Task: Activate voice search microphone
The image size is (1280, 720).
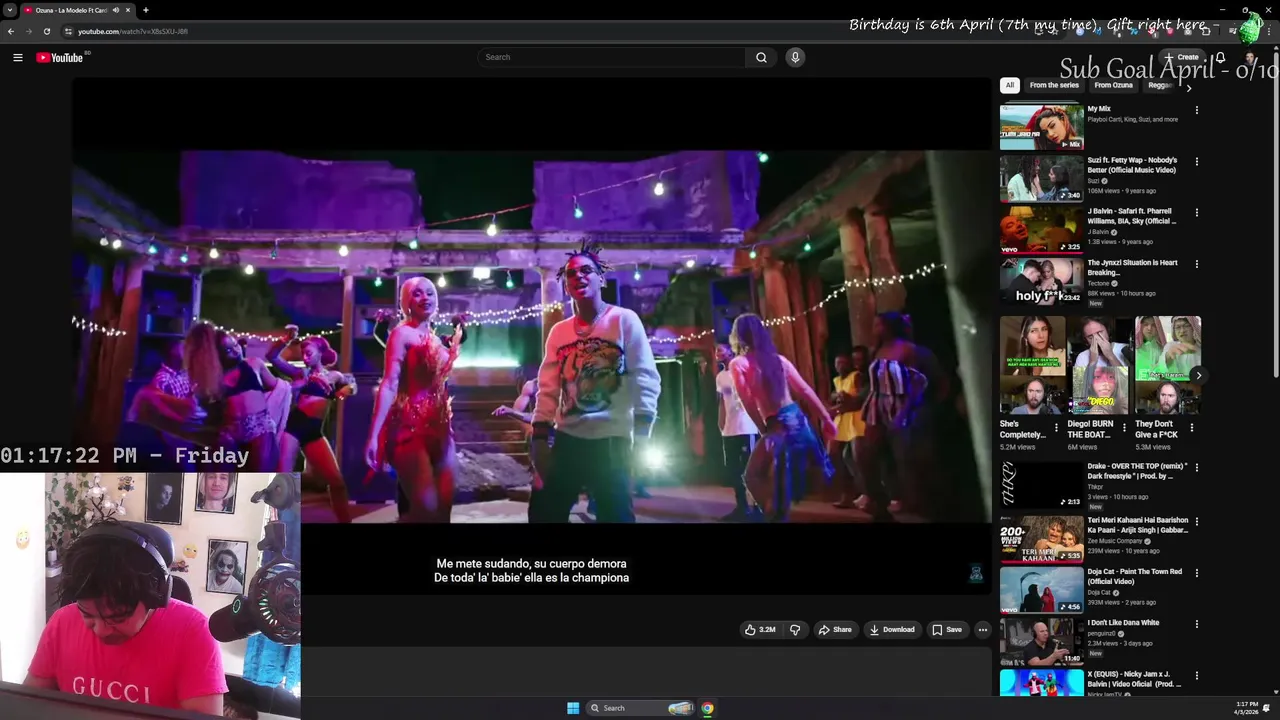Action: 795,57
